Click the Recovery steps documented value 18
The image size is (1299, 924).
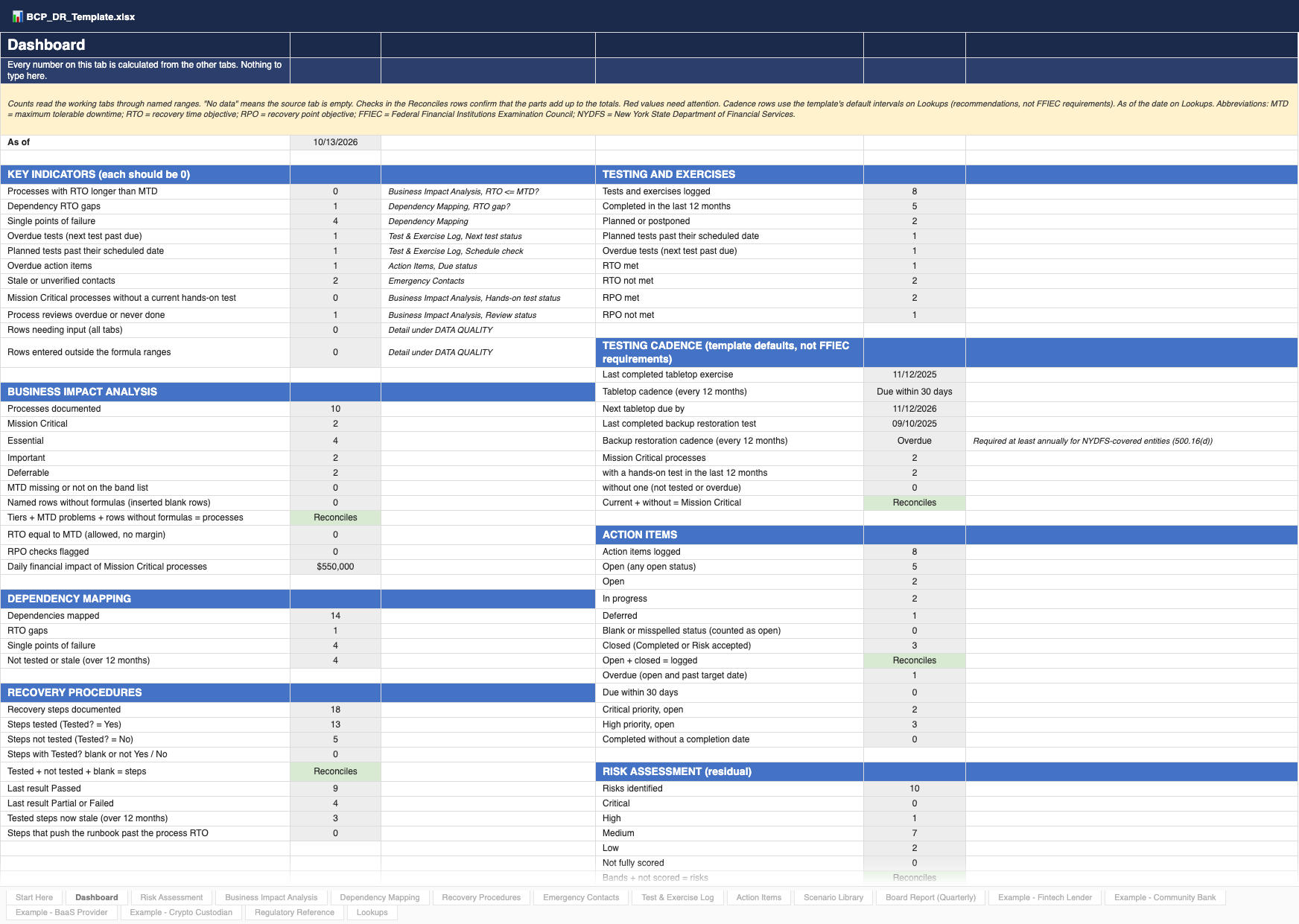click(x=335, y=710)
